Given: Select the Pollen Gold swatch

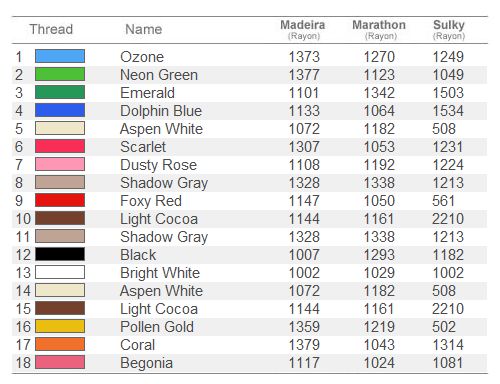Looking at the screenshot, I should click(60, 326).
